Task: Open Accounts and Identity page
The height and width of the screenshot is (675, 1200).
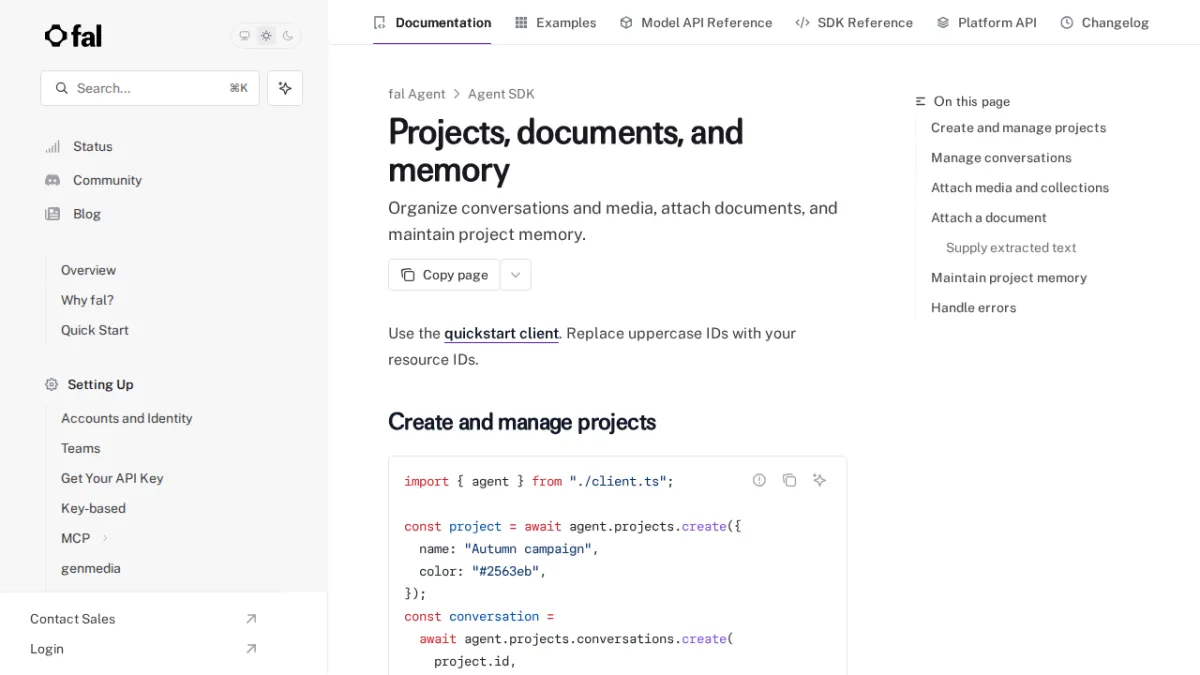Action: click(126, 418)
